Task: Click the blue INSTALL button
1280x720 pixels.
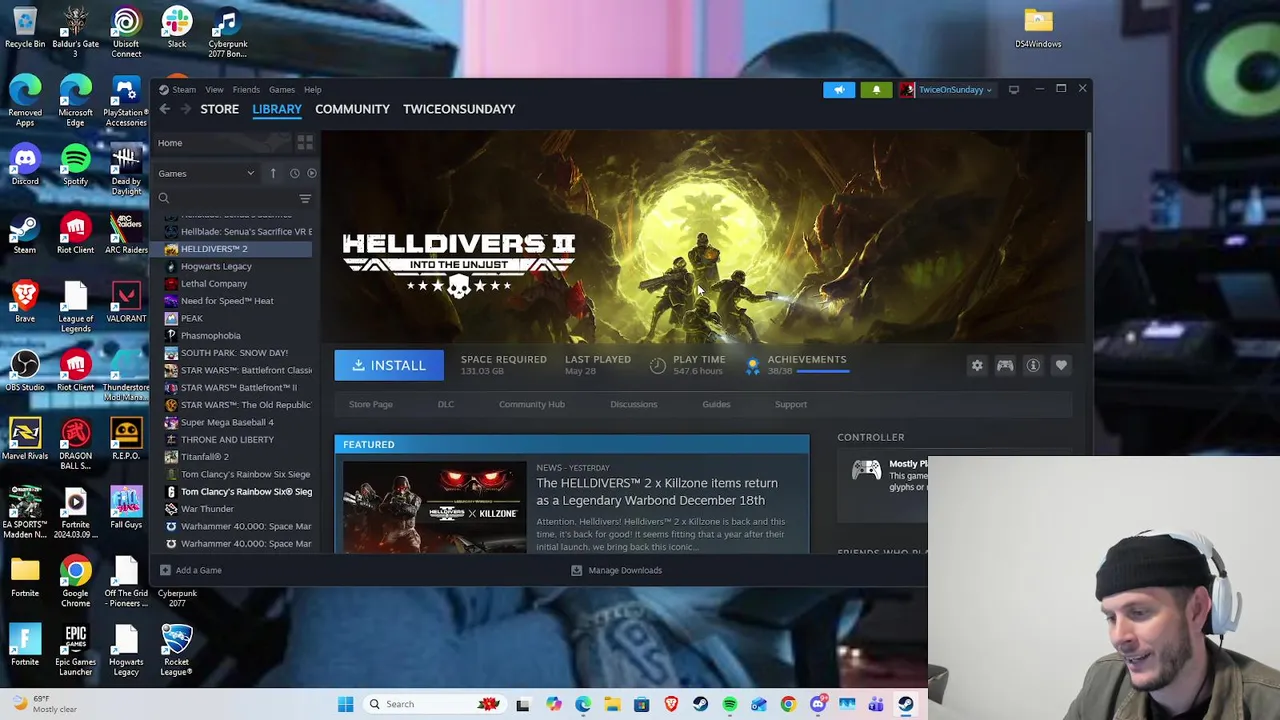Action: click(389, 366)
